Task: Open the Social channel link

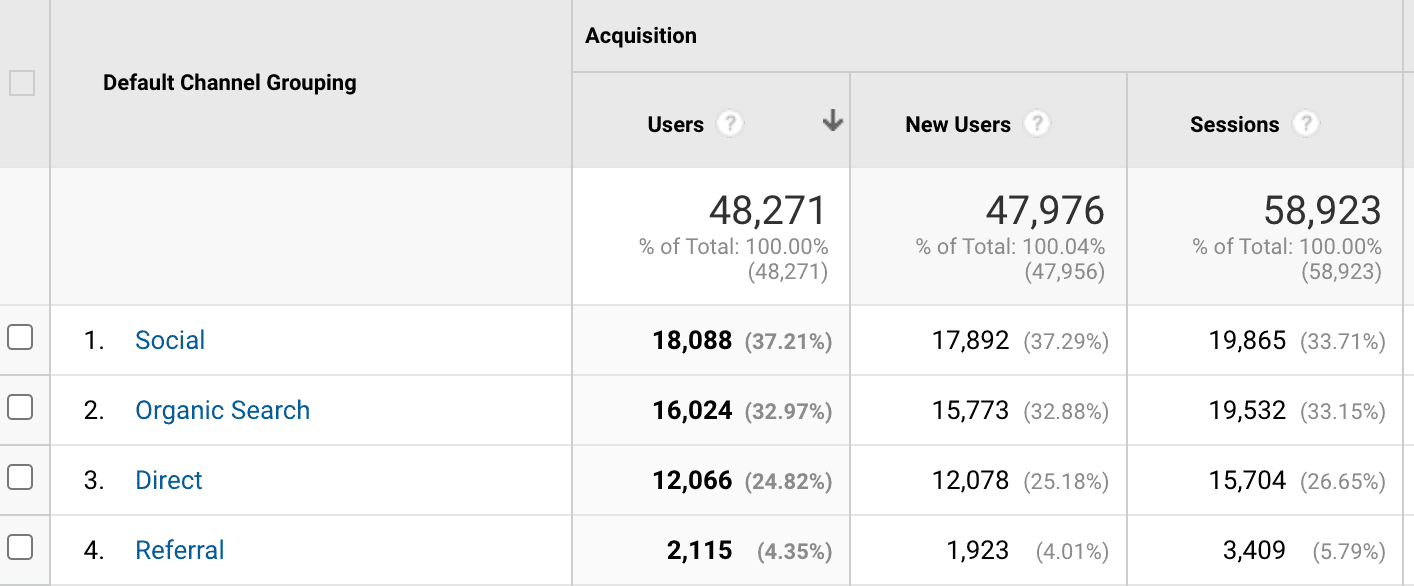Action: 170,340
